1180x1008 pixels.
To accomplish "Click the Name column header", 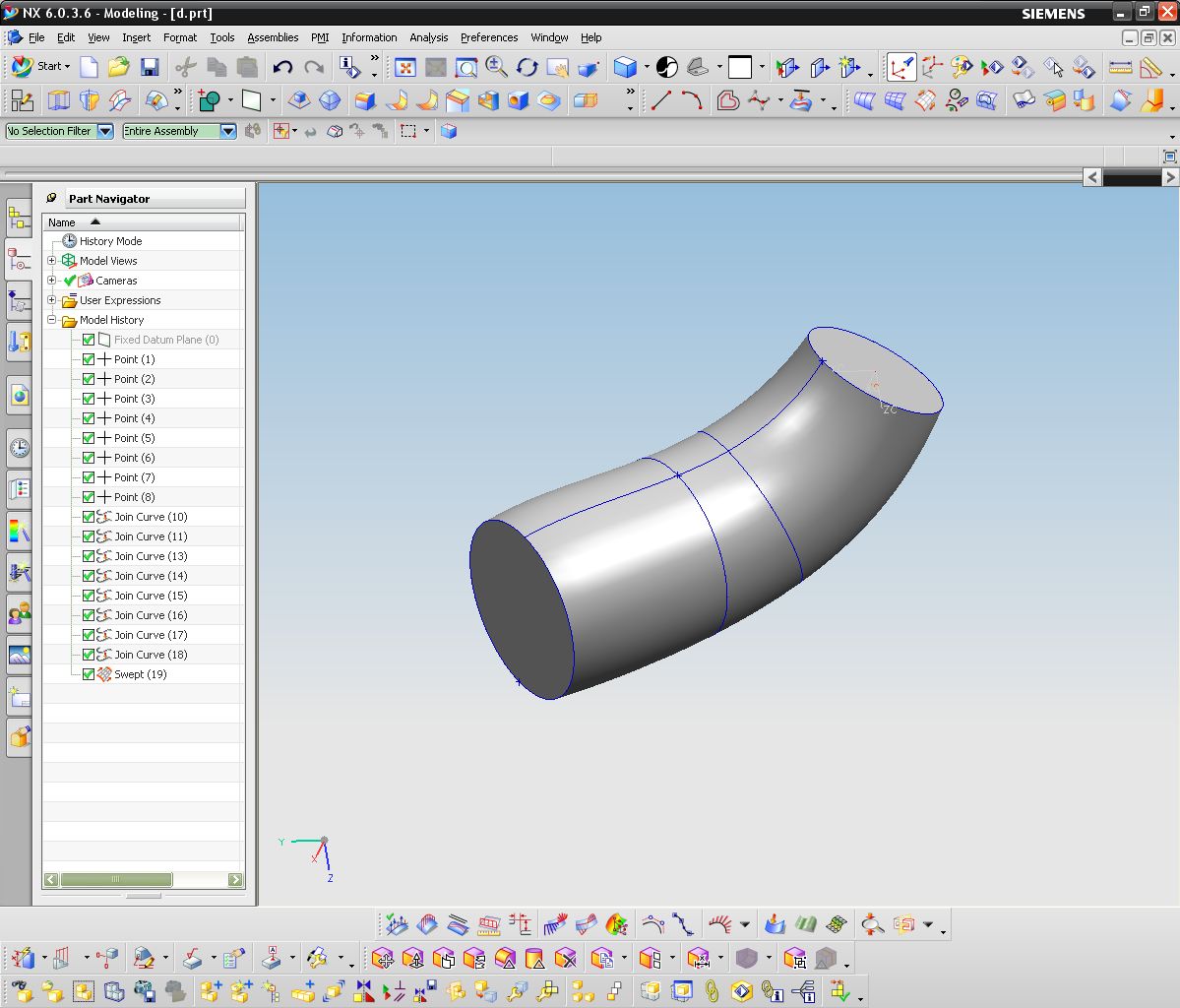I will pos(62,222).
